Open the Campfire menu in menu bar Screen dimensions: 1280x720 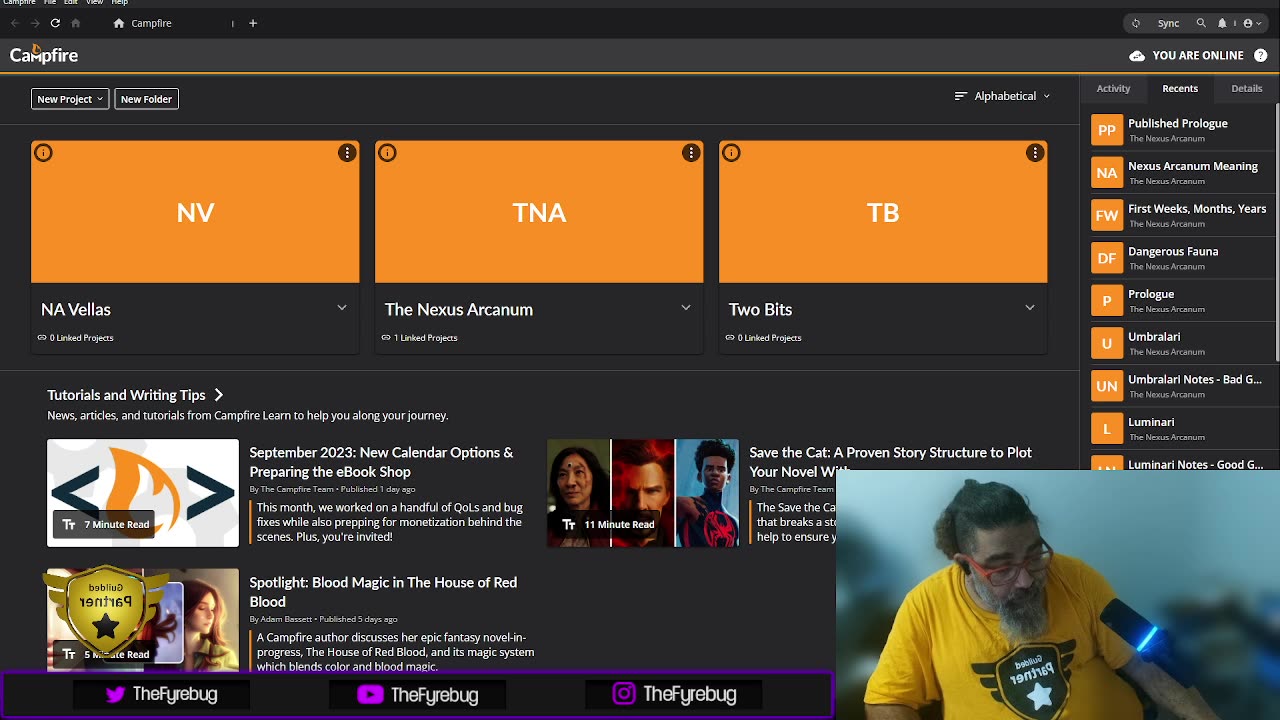coord(19,3)
